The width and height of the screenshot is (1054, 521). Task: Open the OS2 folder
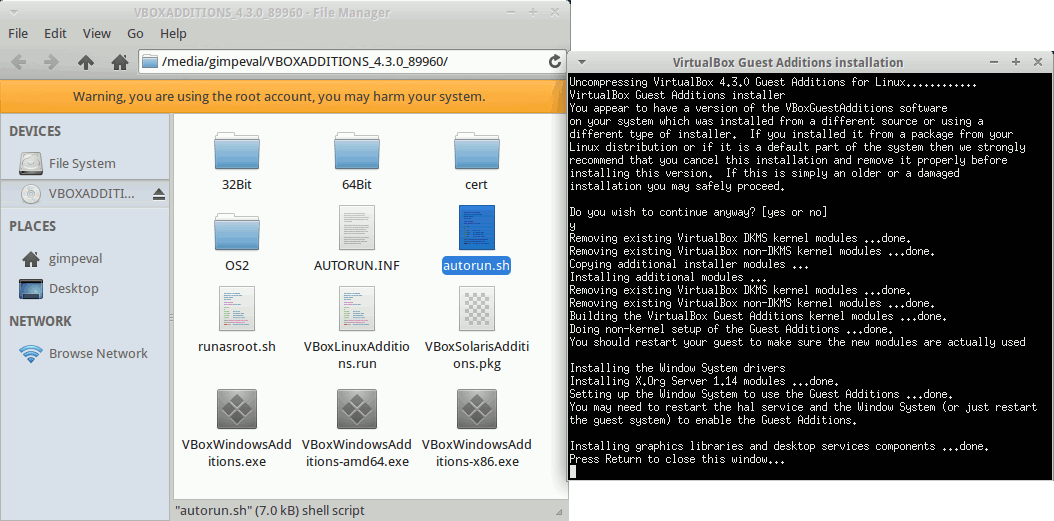(237, 232)
